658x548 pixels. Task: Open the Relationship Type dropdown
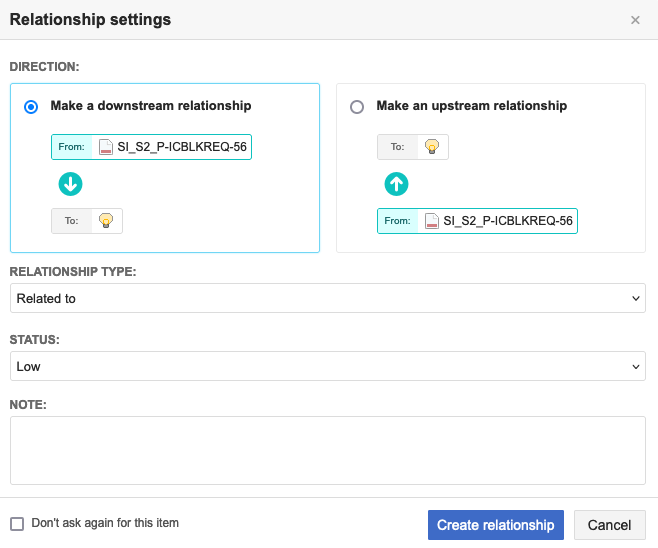[328, 298]
